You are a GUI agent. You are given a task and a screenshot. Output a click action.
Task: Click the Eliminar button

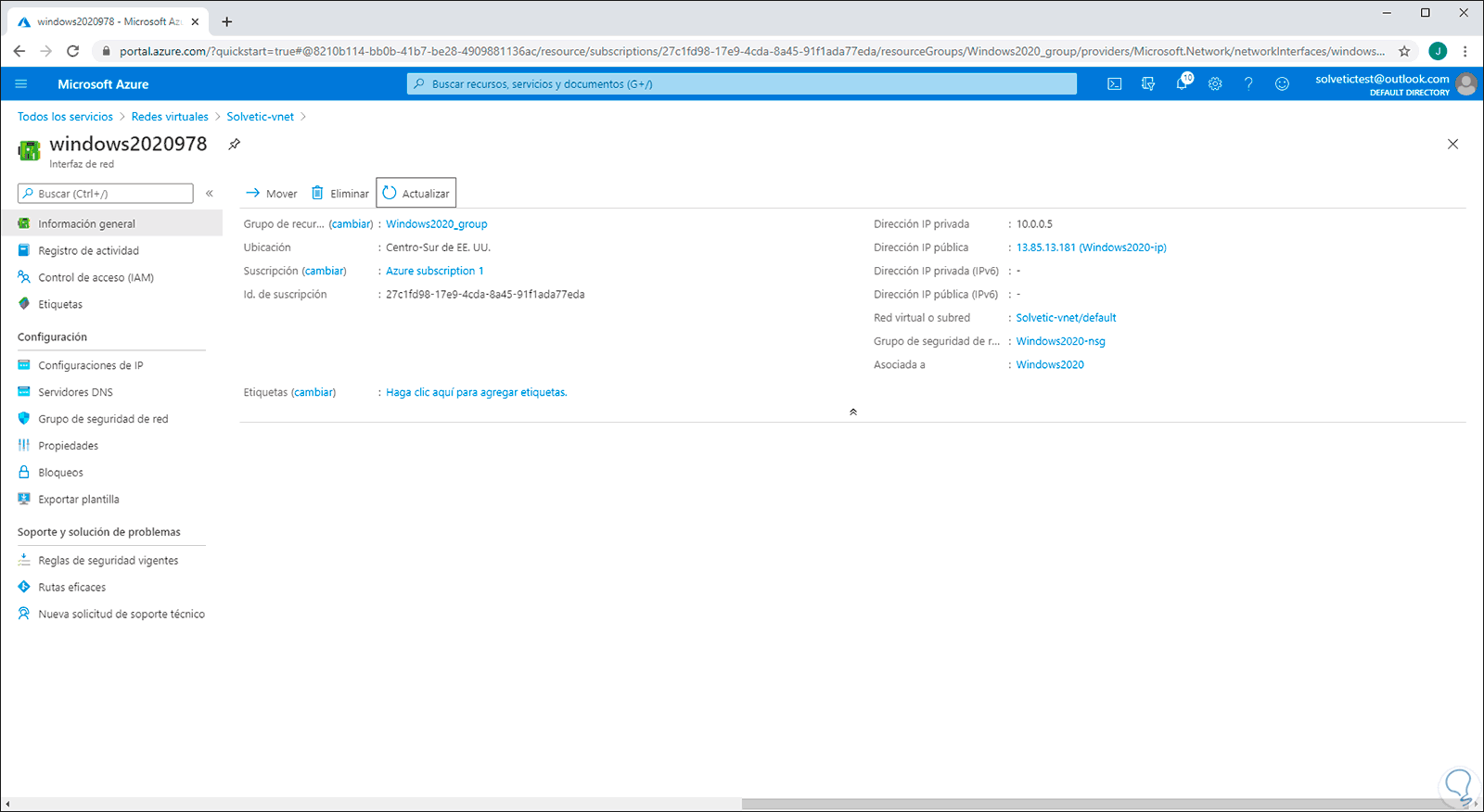pos(339,194)
